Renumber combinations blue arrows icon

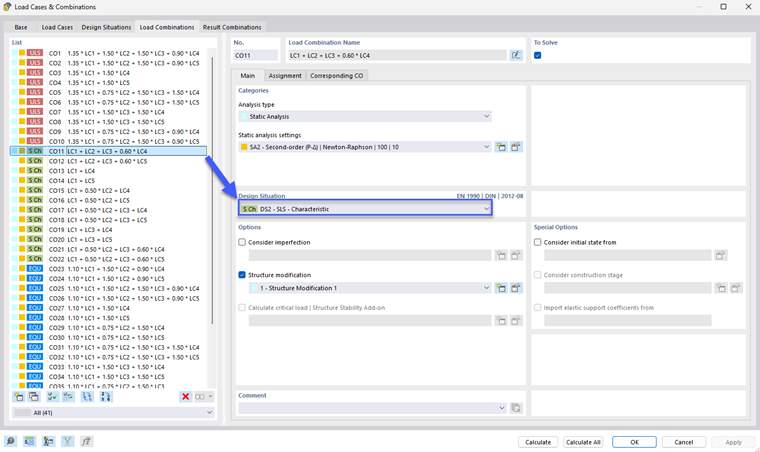pos(87,397)
